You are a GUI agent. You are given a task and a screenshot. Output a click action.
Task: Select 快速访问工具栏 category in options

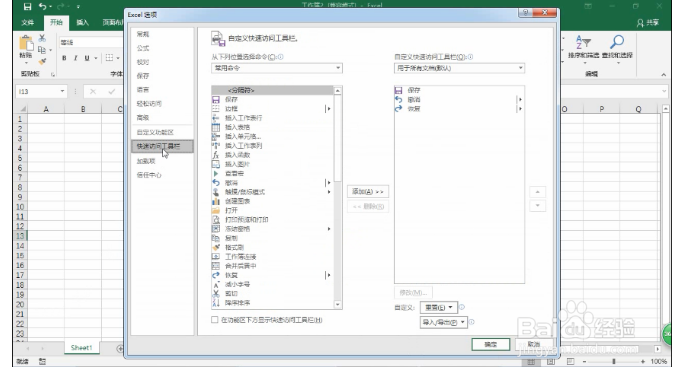click(162, 146)
